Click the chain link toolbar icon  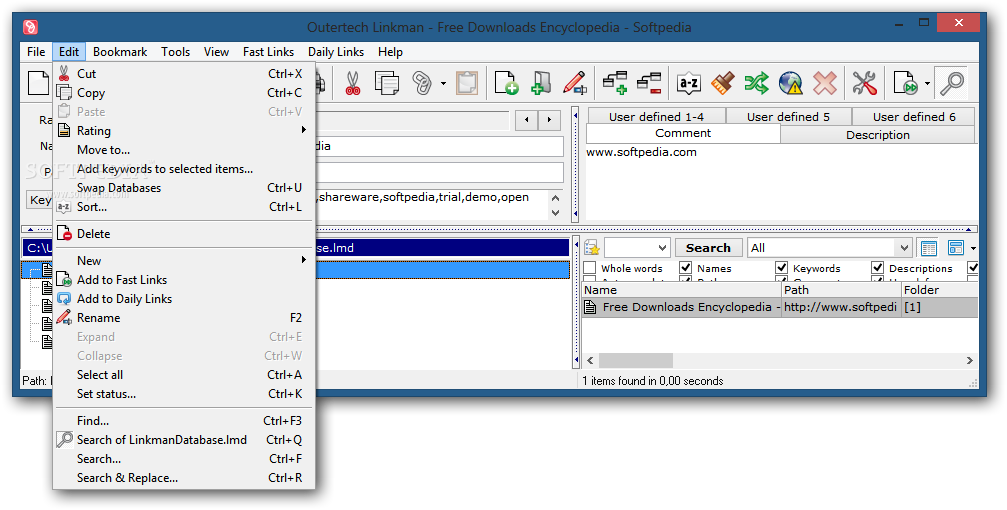422,84
